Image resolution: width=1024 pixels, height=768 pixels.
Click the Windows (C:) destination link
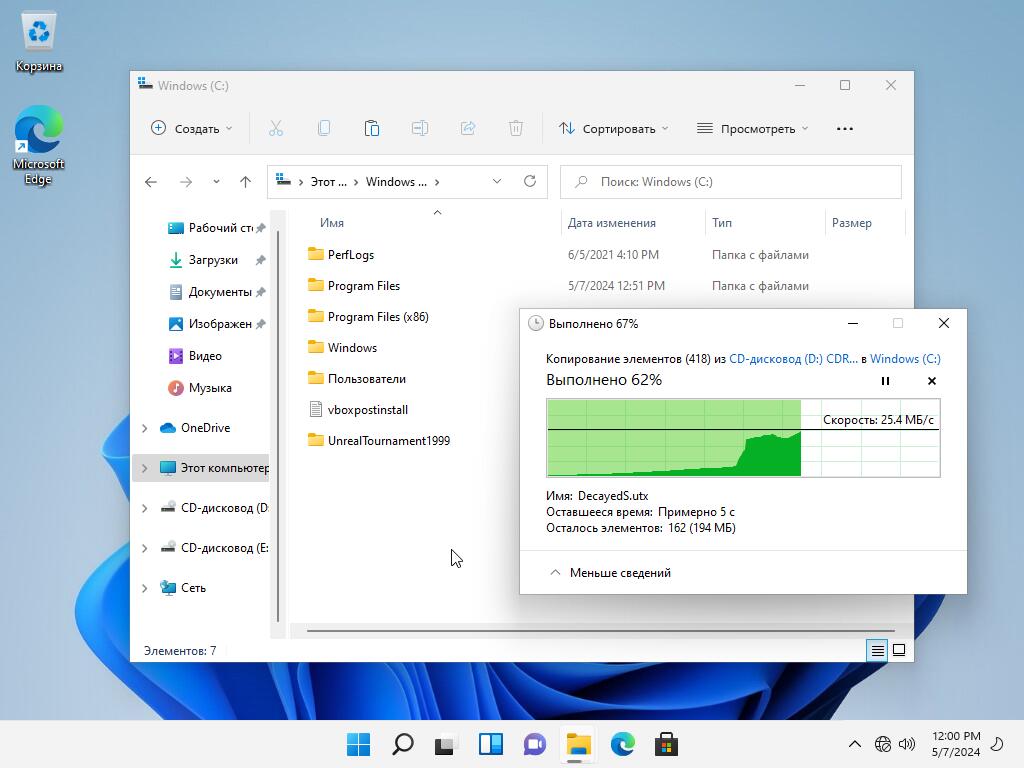point(904,358)
